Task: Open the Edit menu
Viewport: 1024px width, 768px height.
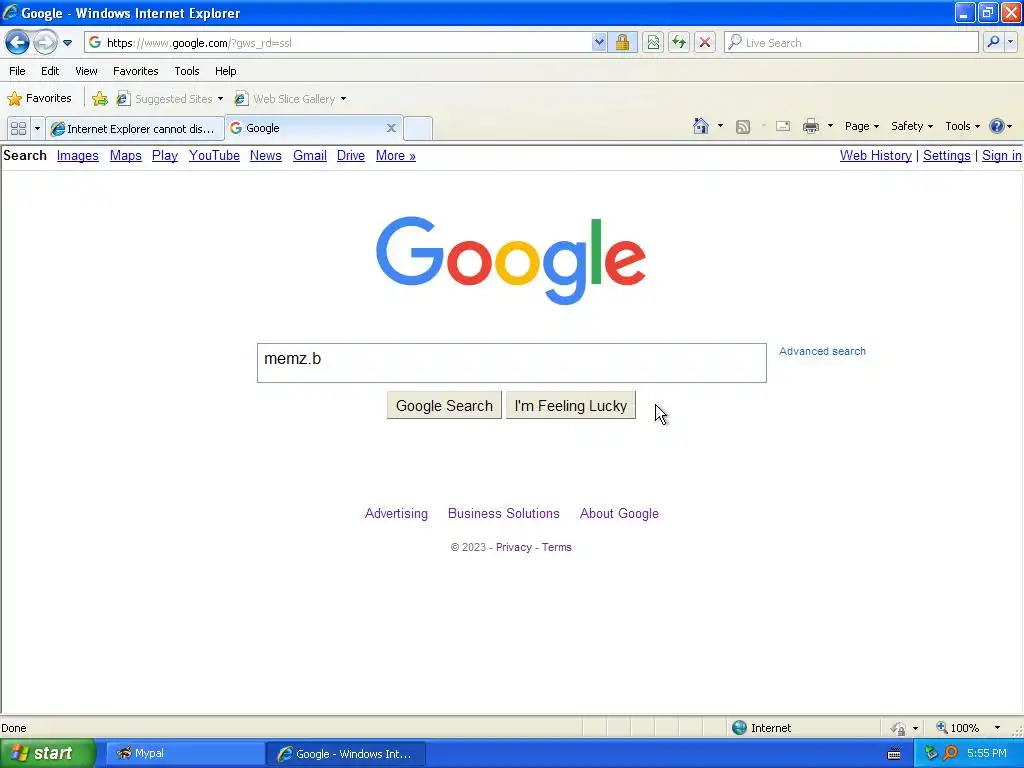Action: click(x=50, y=71)
